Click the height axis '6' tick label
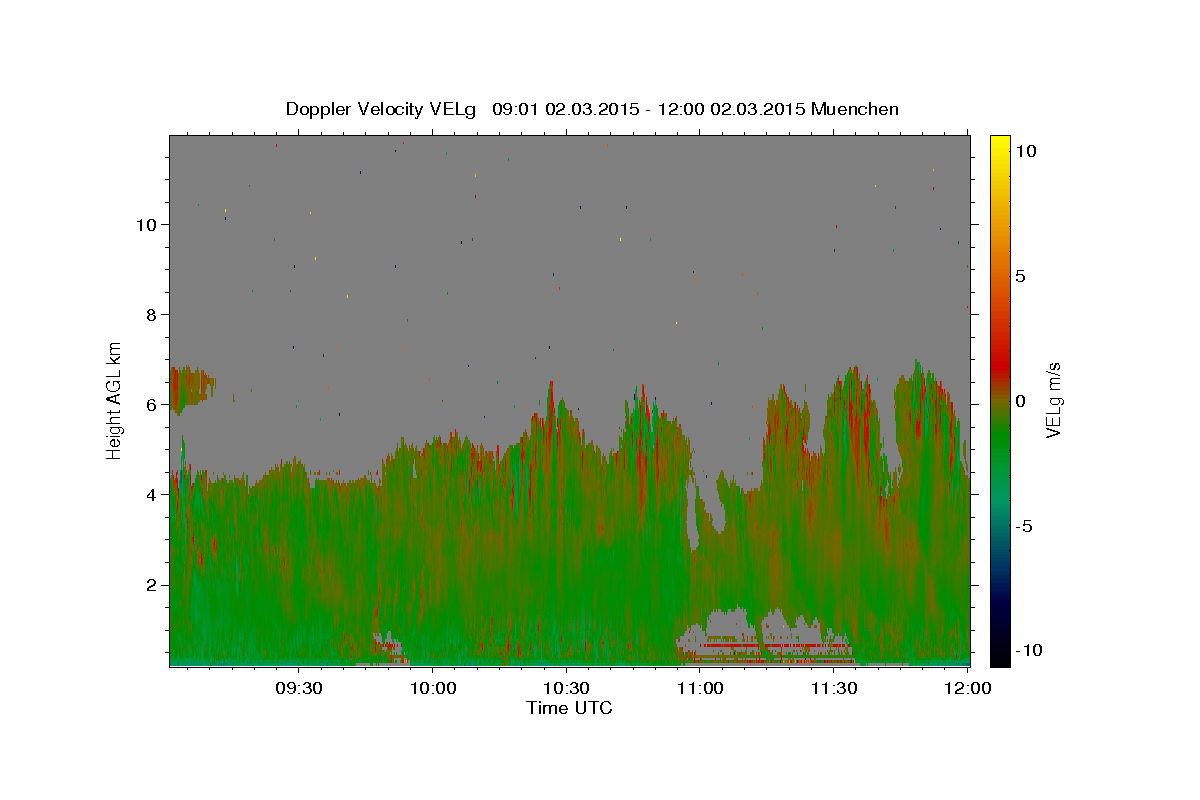The width and height of the screenshot is (1200, 800). point(153,405)
